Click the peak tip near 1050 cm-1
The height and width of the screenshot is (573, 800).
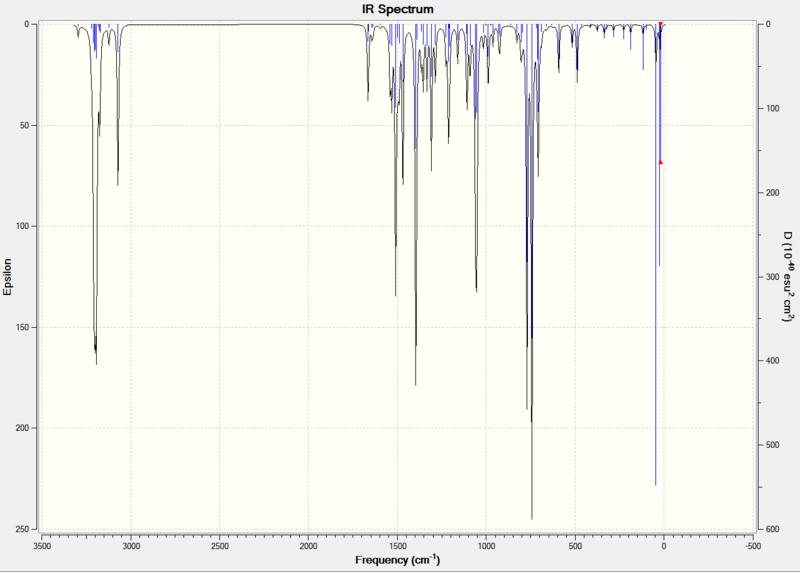(x=477, y=291)
